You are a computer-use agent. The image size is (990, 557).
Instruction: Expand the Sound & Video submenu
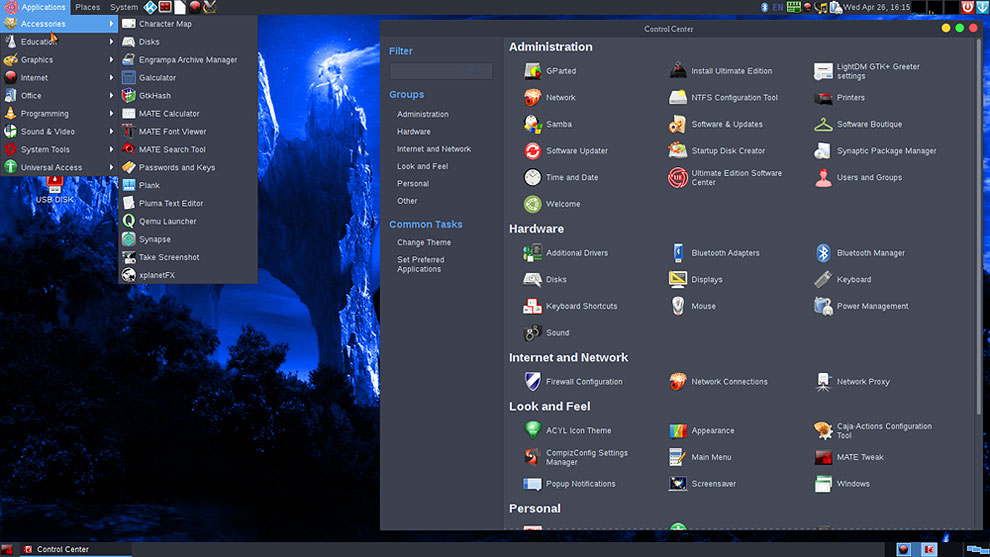click(x=59, y=131)
